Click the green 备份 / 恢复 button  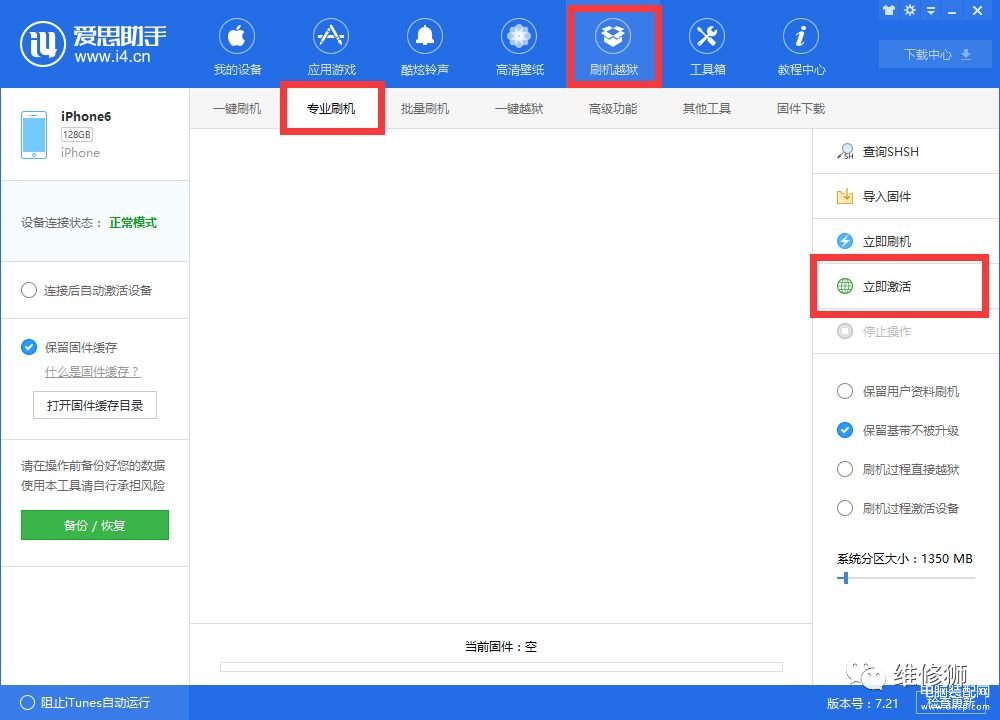(95, 525)
